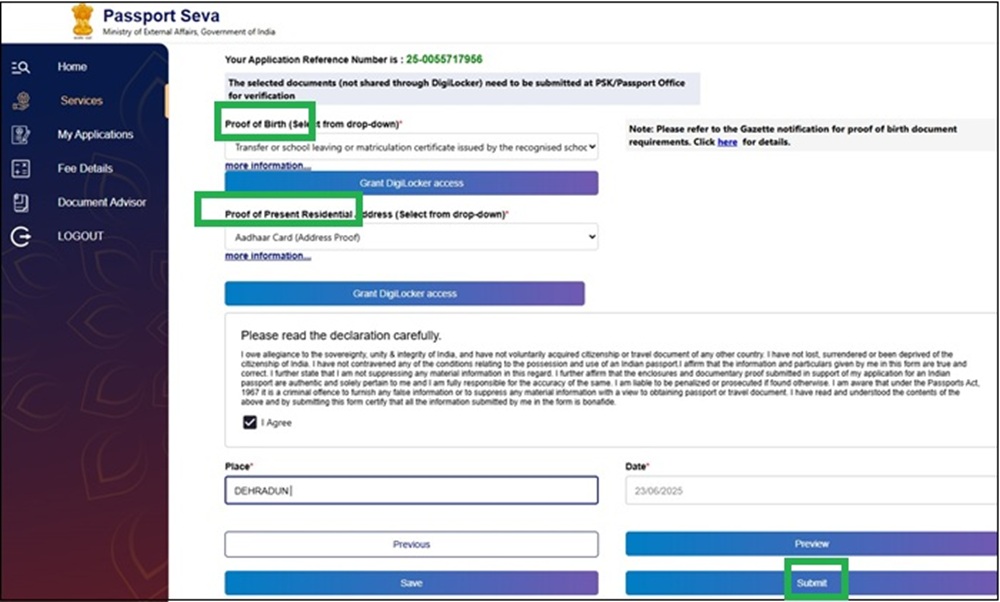Click the application reference number 25-0055717956

[444, 59]
